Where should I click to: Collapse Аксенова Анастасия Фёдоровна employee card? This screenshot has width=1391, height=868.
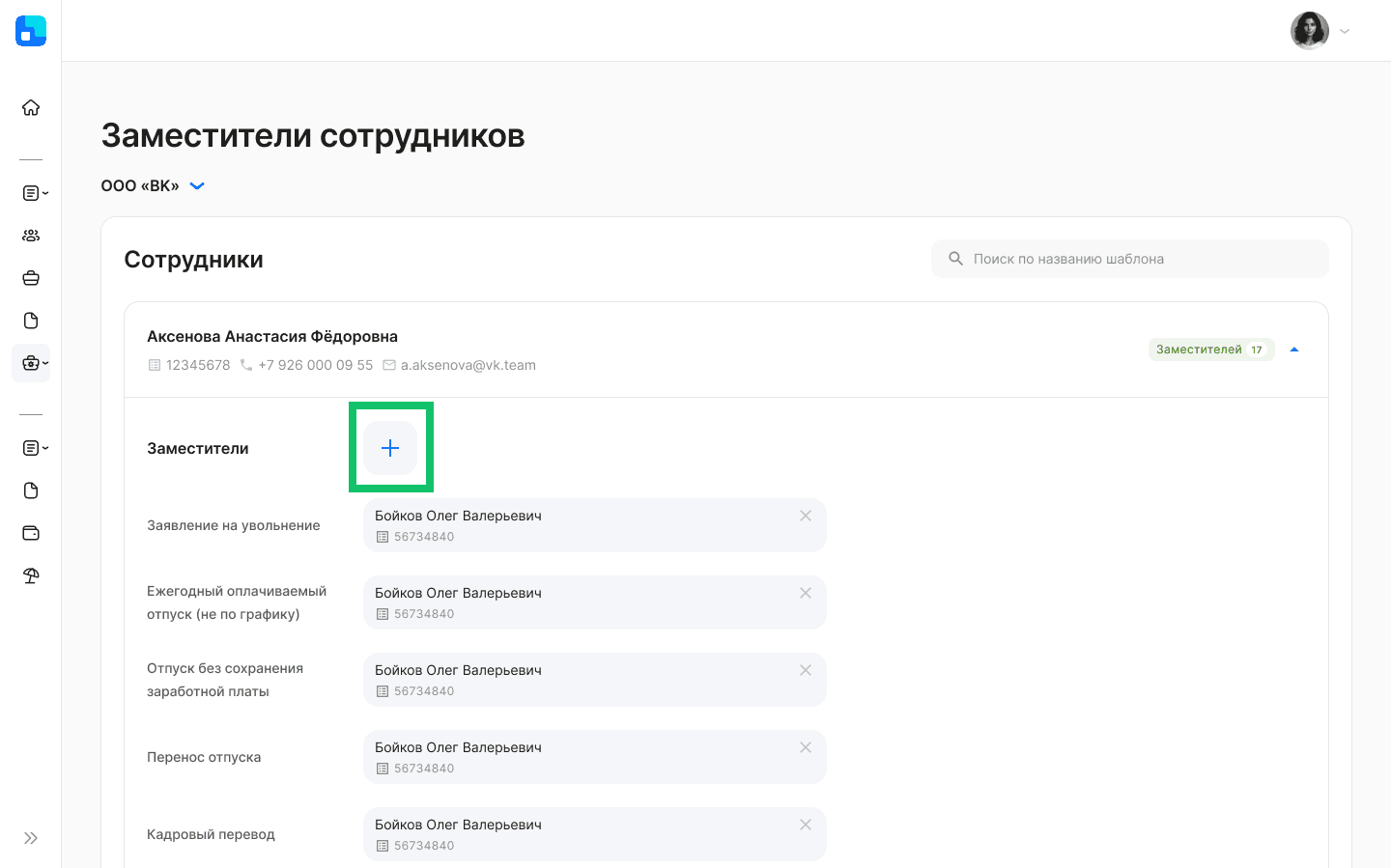tap(1294, 350)
